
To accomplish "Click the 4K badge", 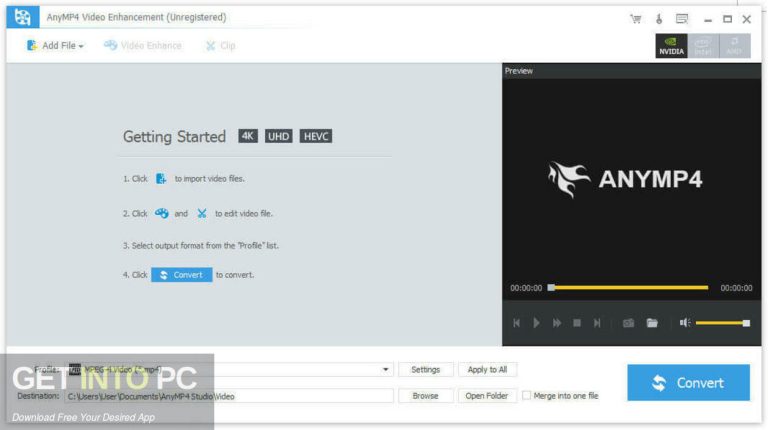I will coord(248,136).
